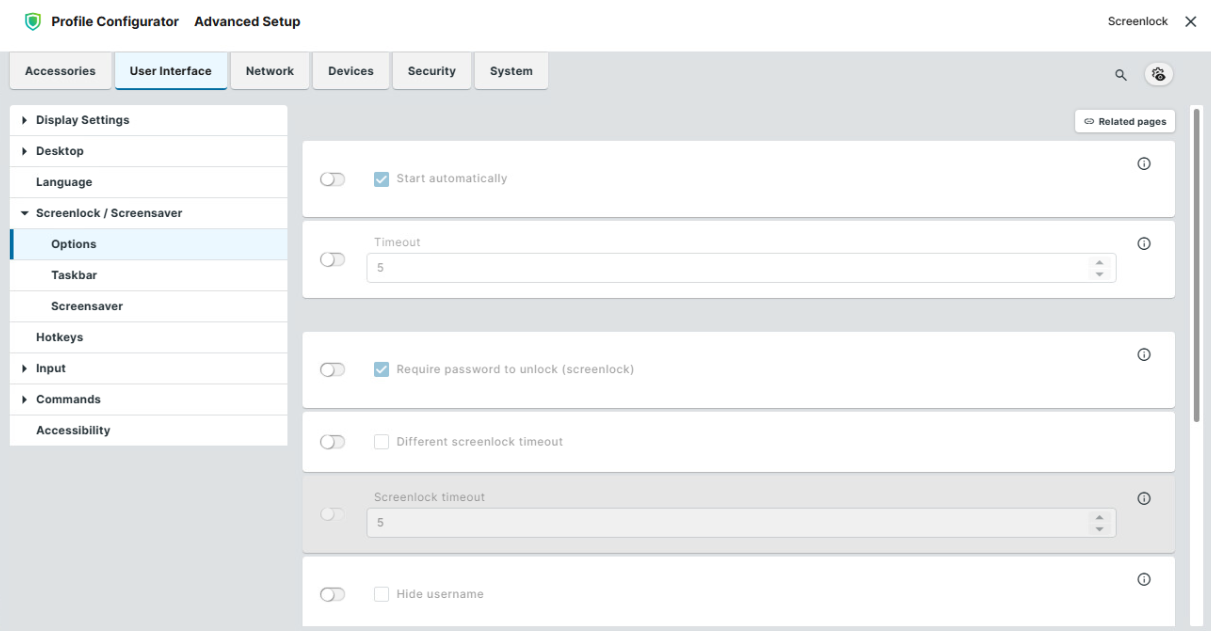Switch to the Network tab

[269, 71]
